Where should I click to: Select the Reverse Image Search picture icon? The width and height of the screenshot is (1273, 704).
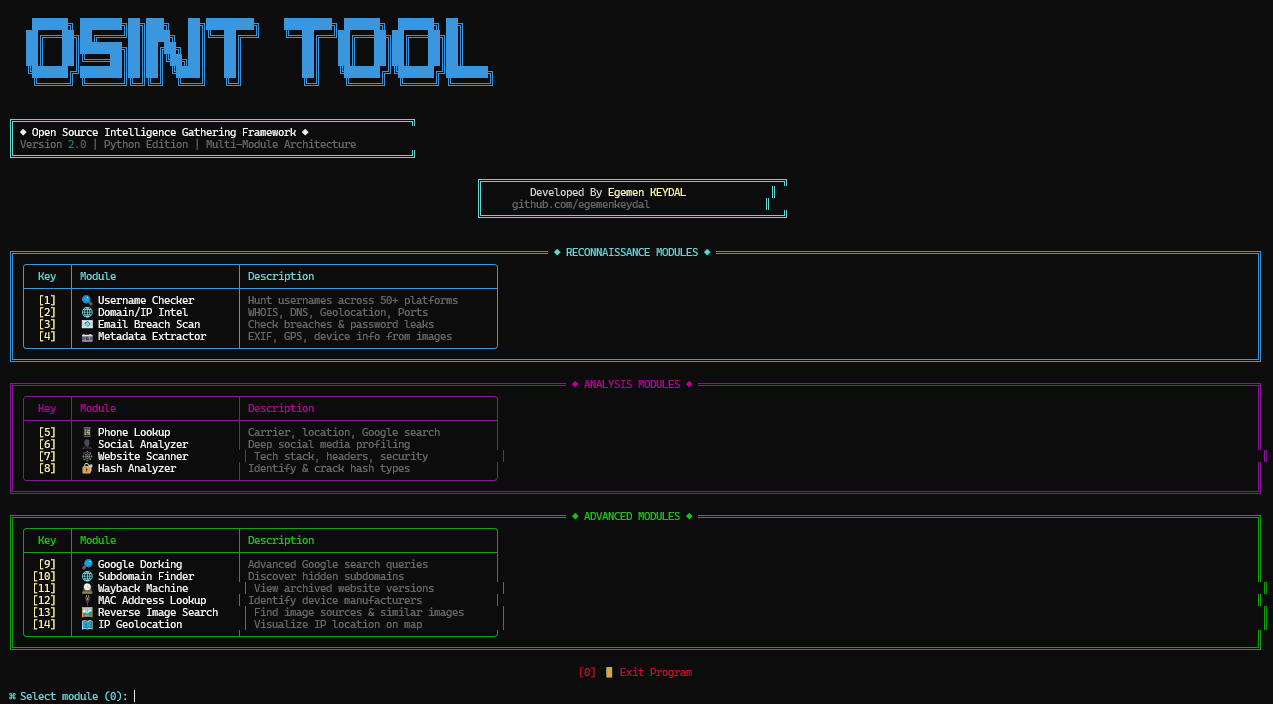89,612
